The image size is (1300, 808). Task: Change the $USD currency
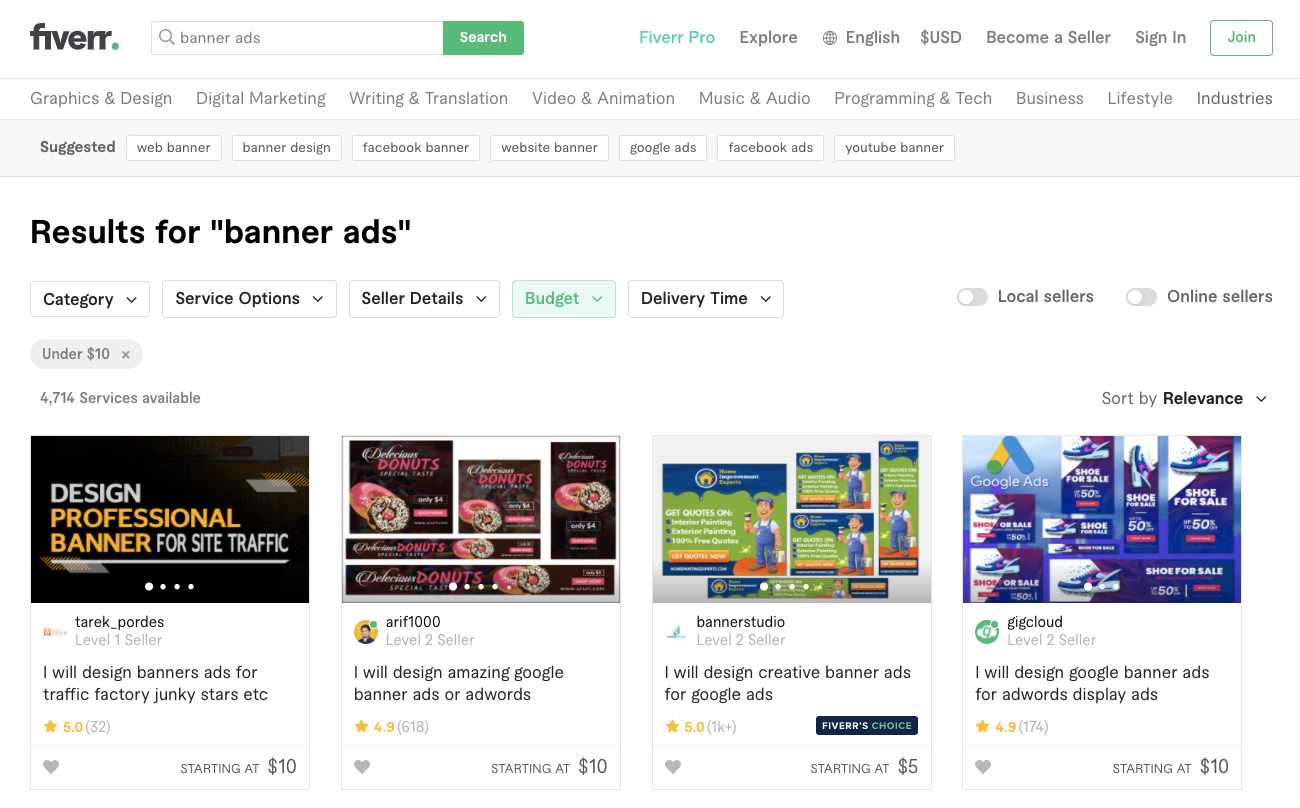[x=941, y=37]
